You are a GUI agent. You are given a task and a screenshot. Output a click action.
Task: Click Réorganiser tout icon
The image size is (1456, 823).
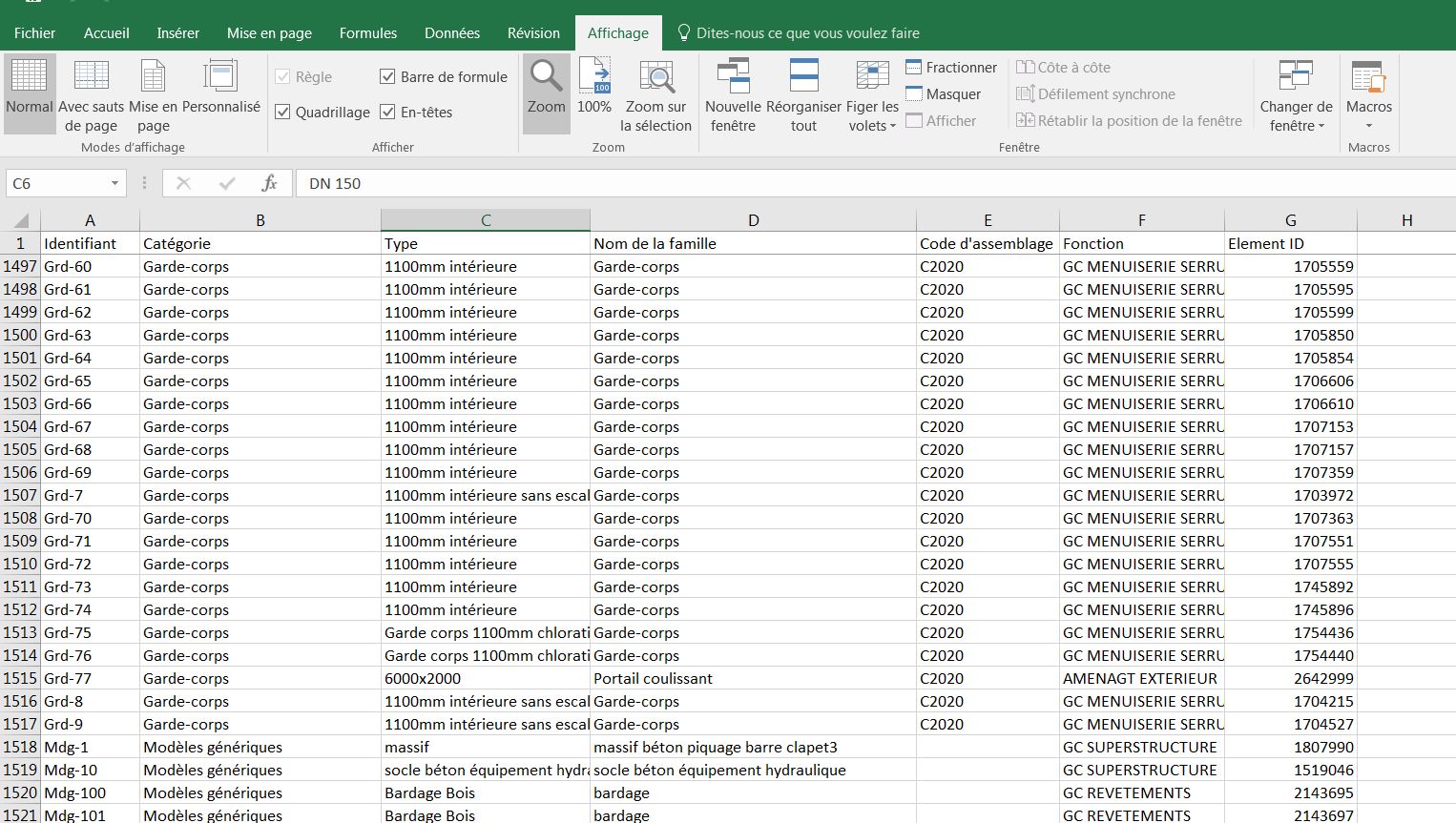point(803,76)
